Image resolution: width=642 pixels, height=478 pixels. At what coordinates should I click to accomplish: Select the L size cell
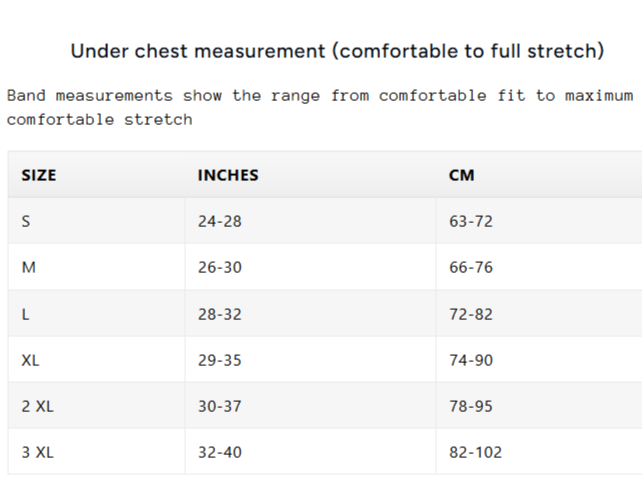(26, 314)
